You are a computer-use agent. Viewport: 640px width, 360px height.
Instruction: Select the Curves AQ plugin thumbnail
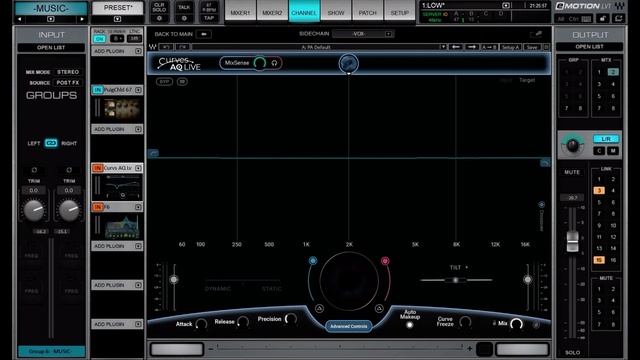tap(121, 187)
